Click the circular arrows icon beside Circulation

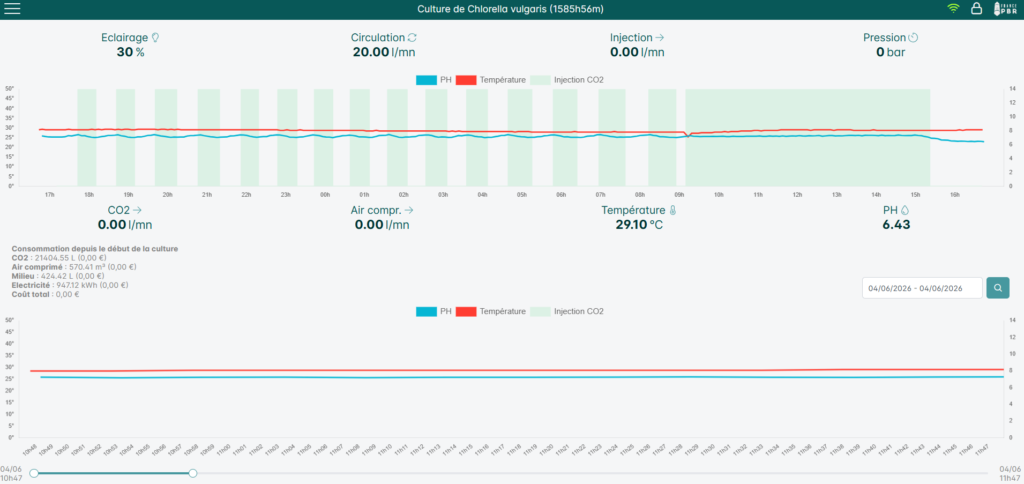point(412,38)
